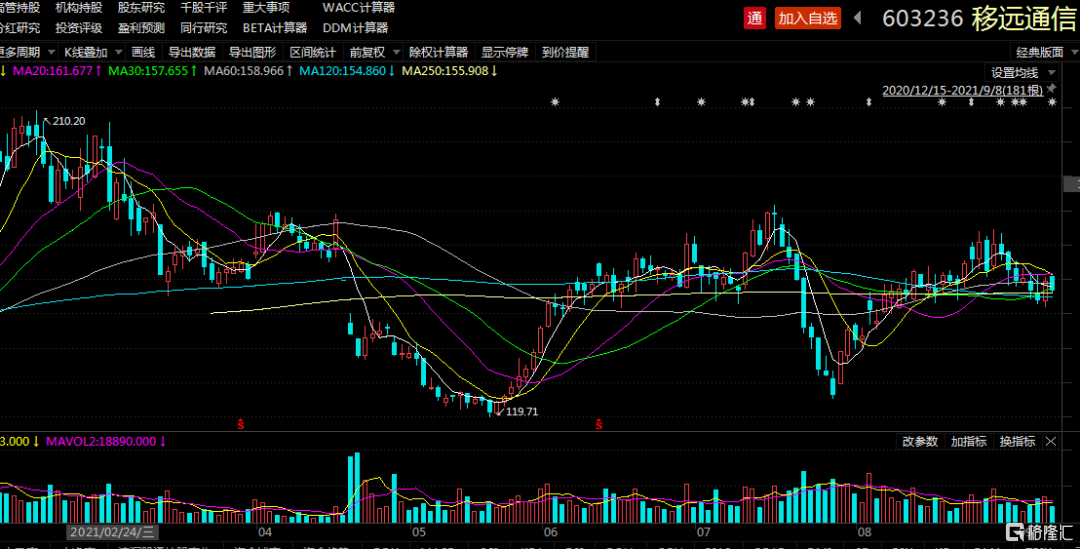Click 导出图形 to export the chart
The height and width of the screenshot is (549, 1080).
[x=252, y=52]
